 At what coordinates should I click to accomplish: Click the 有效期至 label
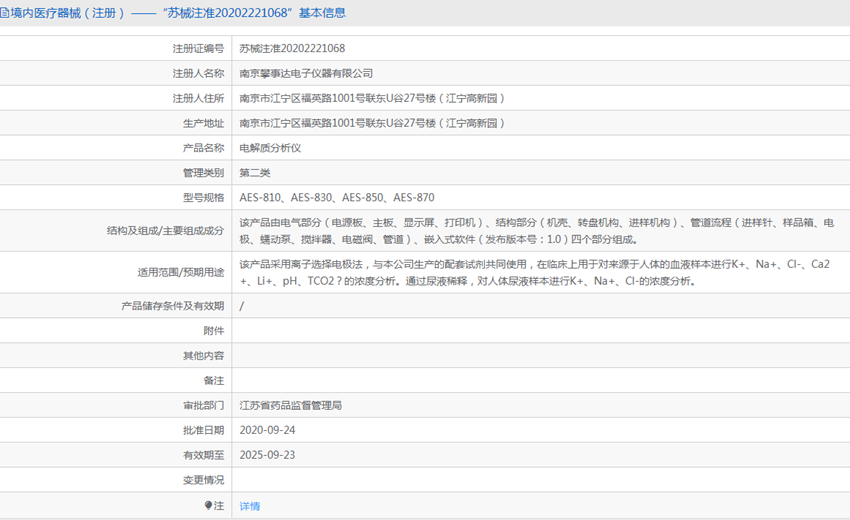click(203, 455)
